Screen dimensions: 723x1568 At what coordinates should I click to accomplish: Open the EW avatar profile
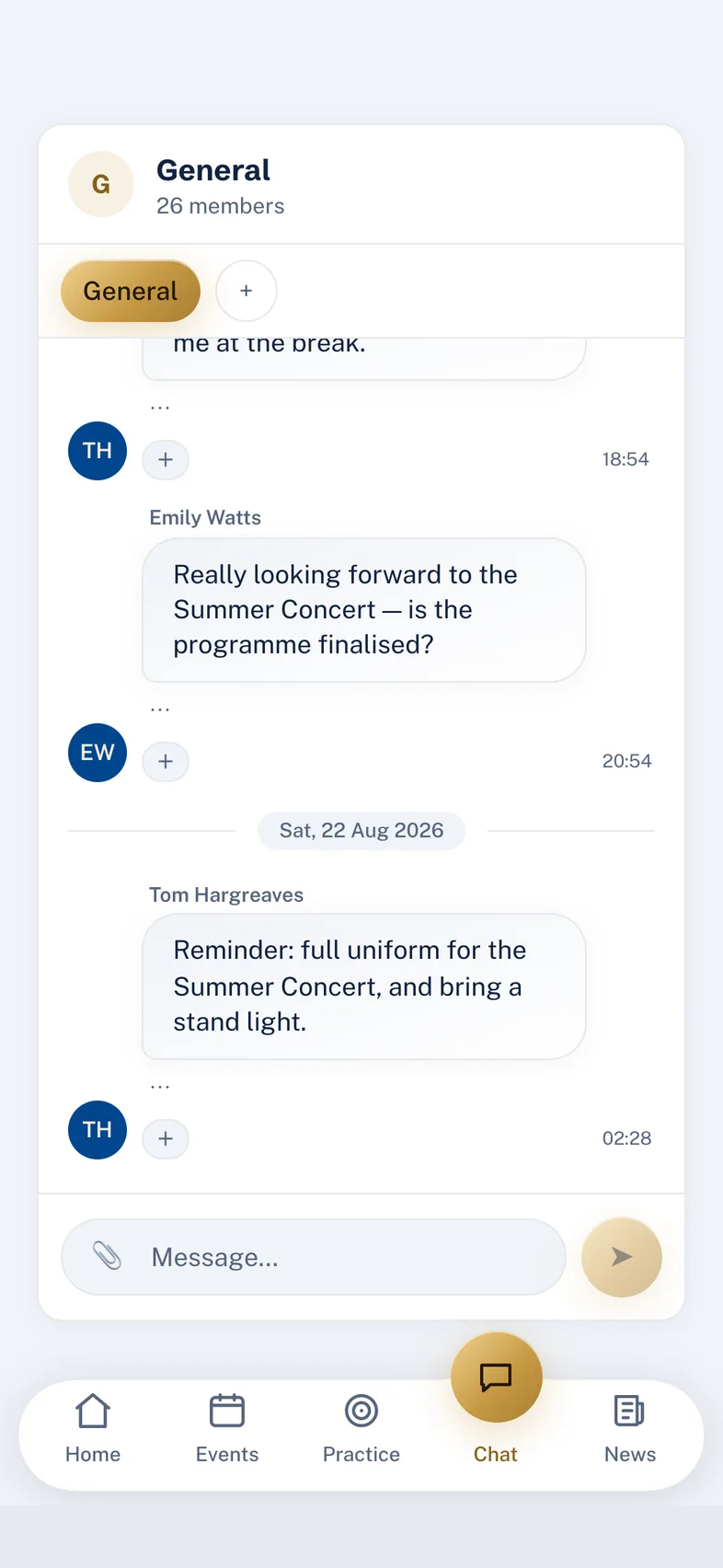[x=98, y=753]
